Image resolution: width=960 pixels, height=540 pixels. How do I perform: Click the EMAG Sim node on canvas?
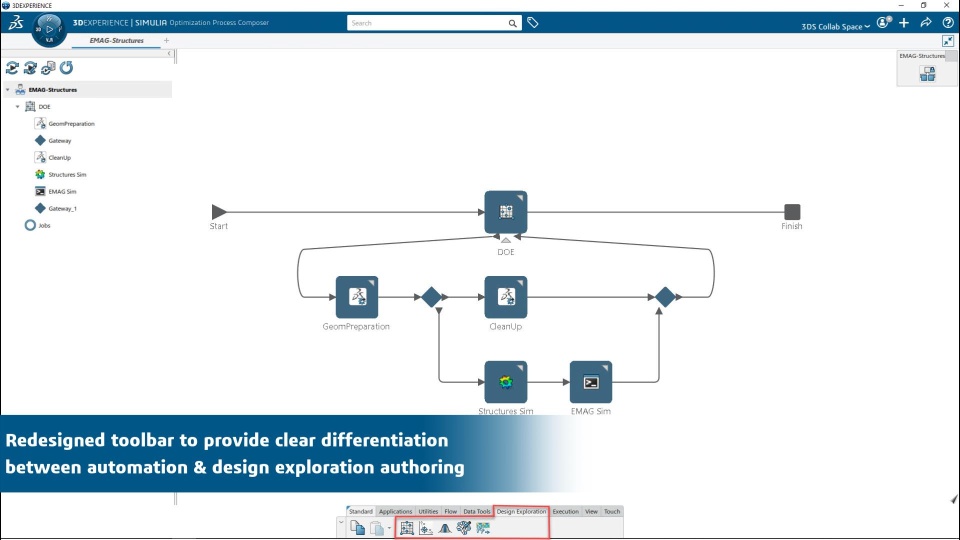pos(591,382)
